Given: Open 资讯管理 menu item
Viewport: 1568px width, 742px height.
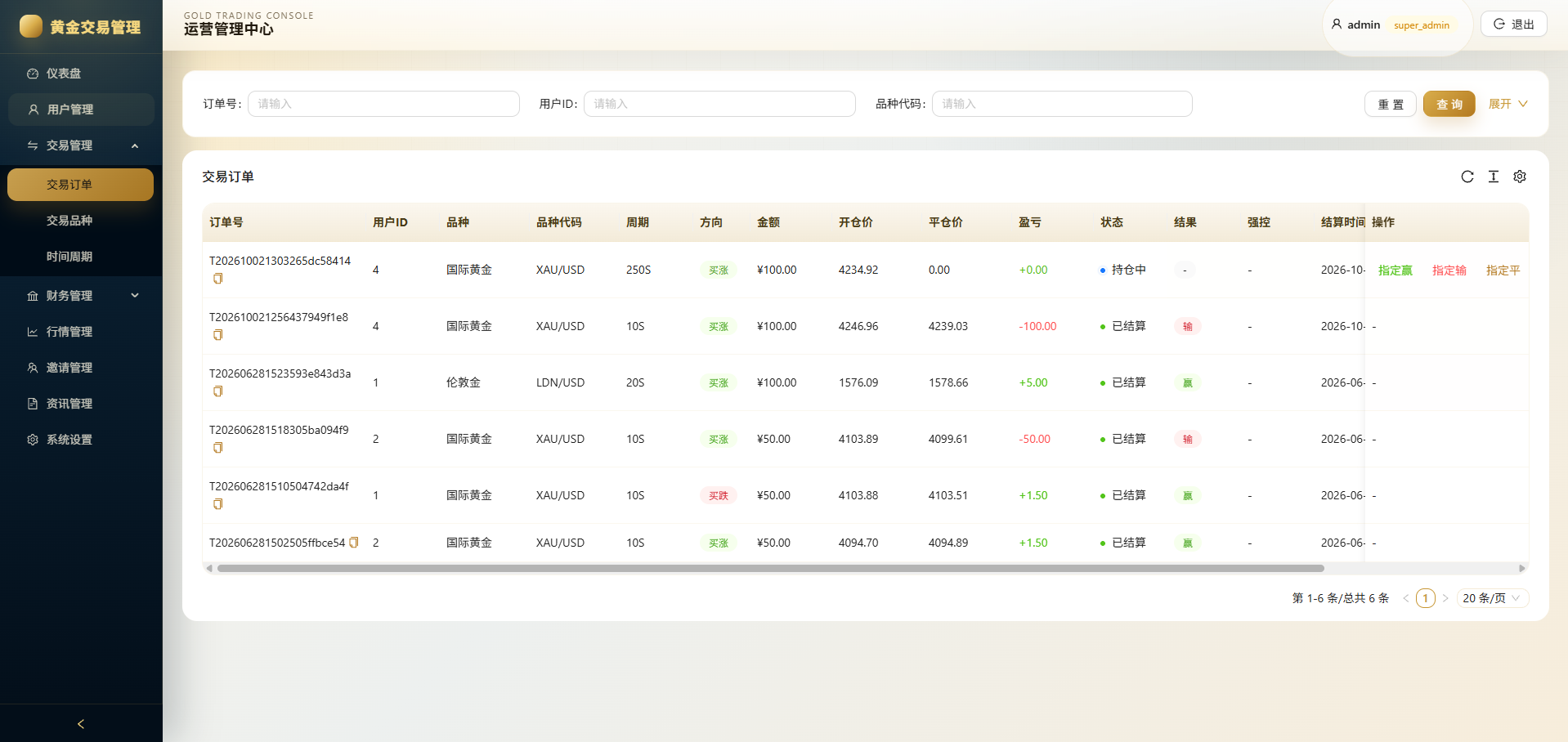Looking at the screenshot, I should pos(81,404).
